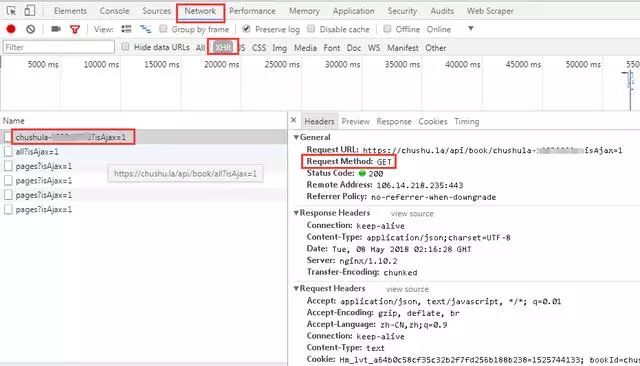Toggle the waterfall overview view icon

coord(145,29)
